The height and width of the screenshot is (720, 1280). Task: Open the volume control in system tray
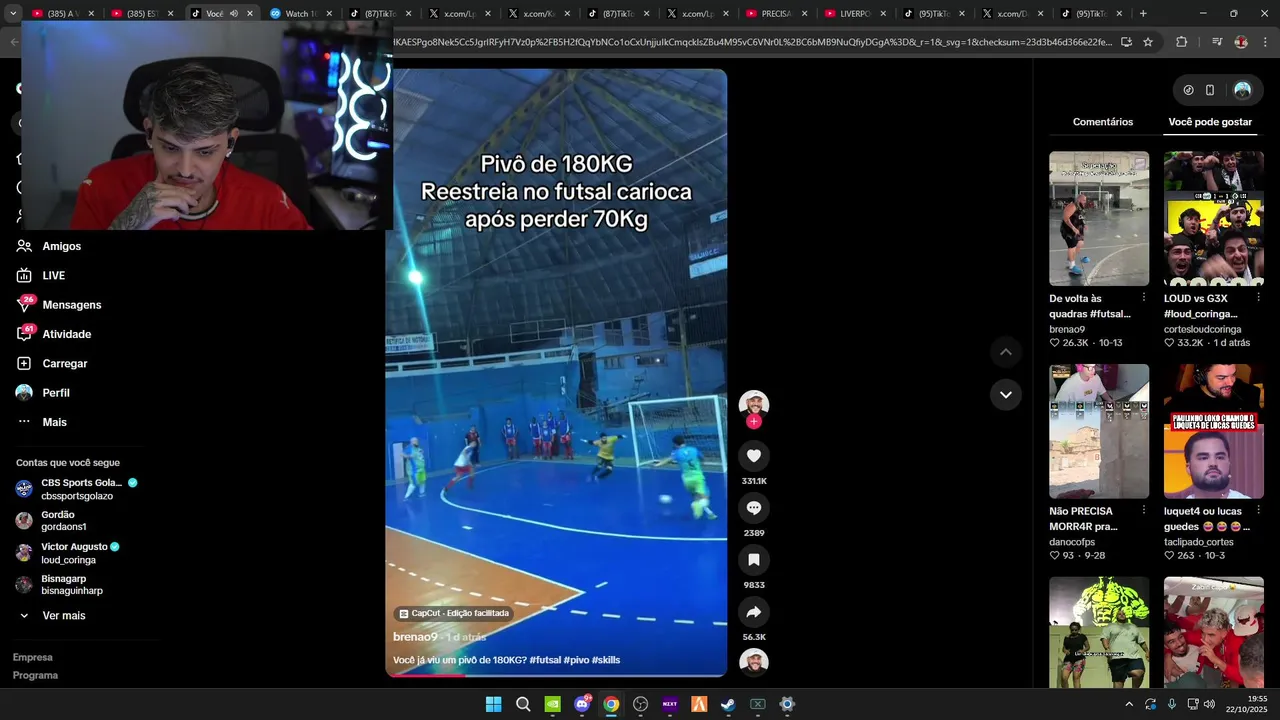pyautogui.click(x=1209, y=704)
